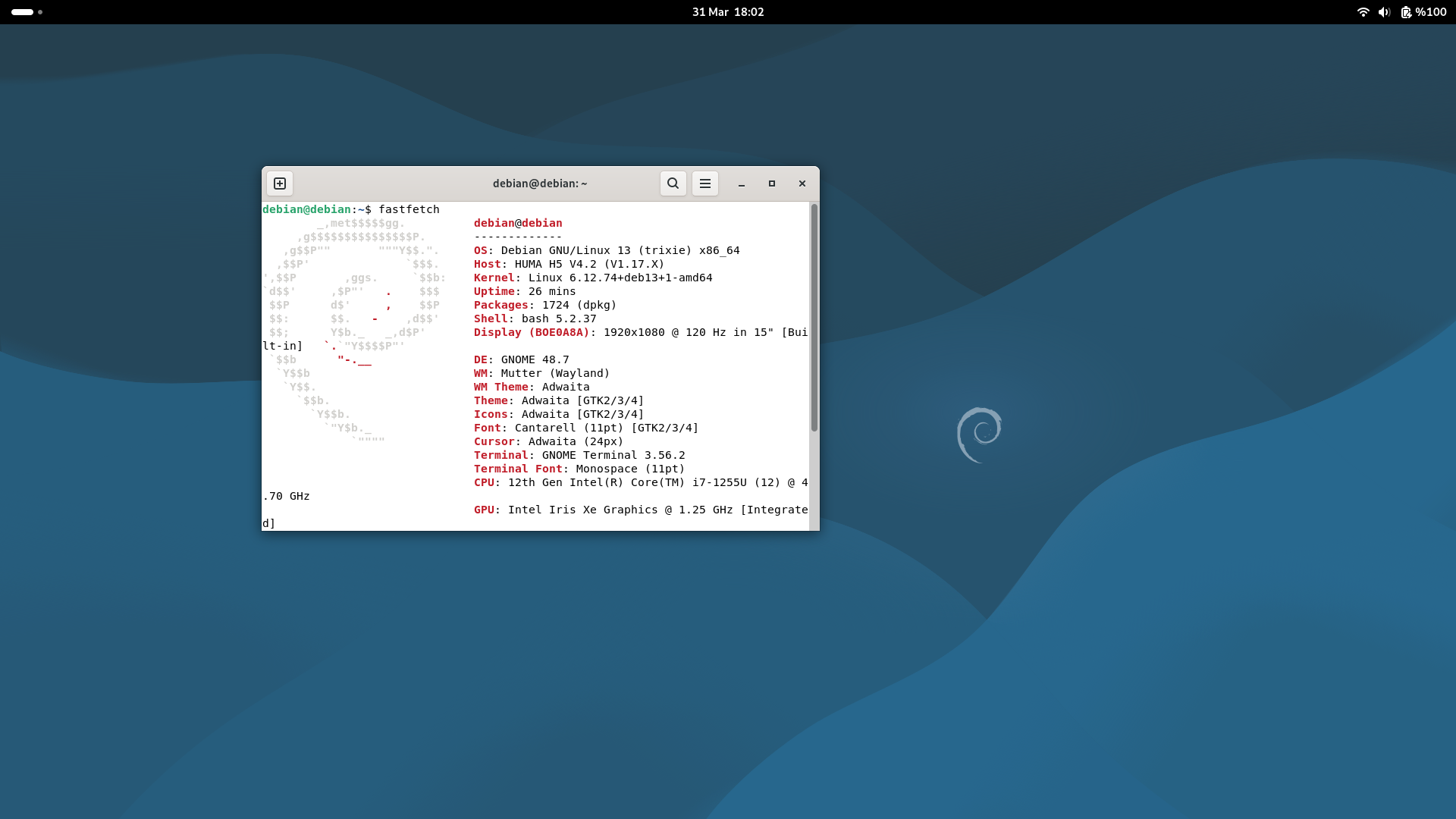Minimize the terminal window
1456x819 pixels.
[x=742, y=184]
